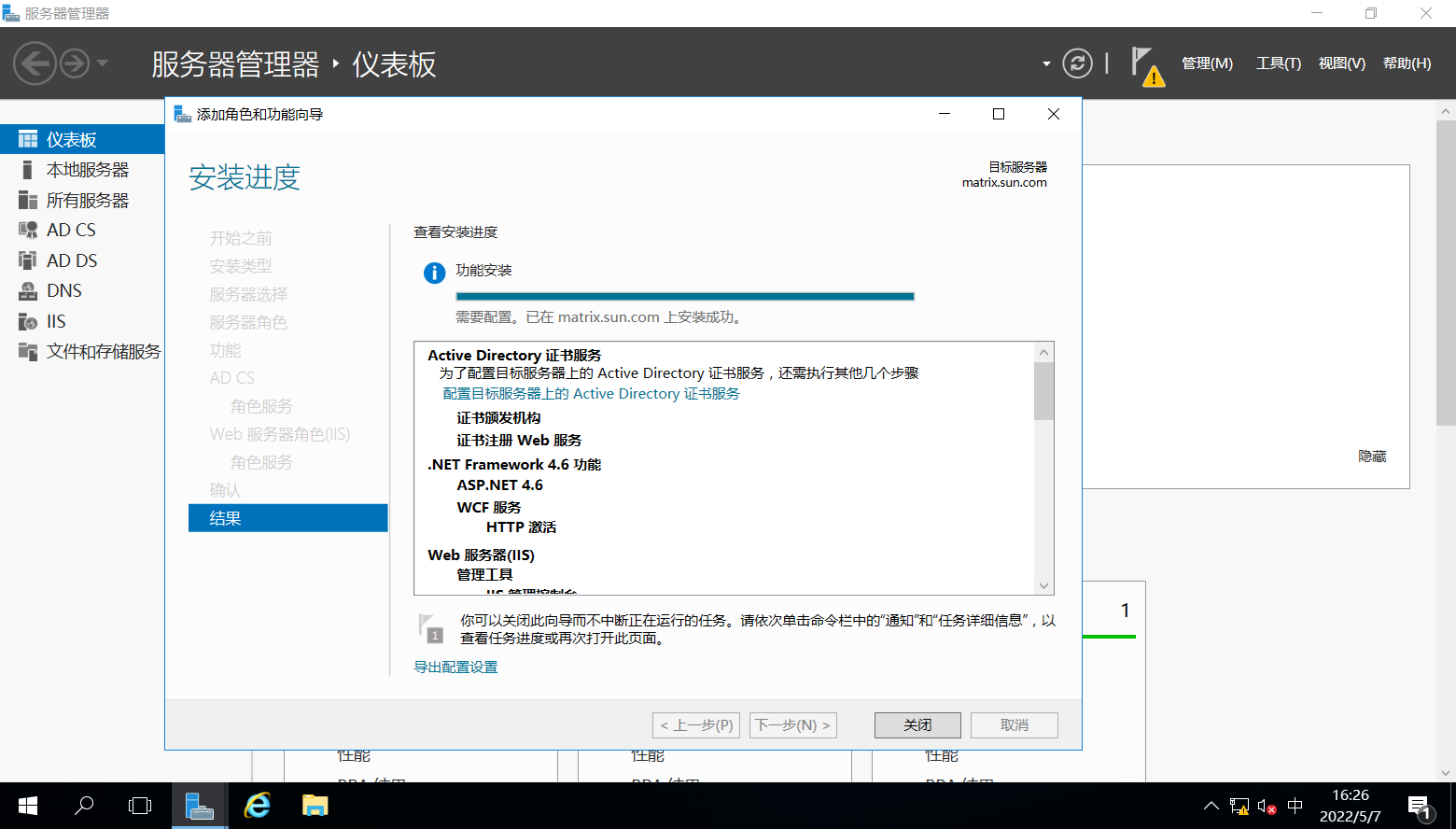Click Server Manager on the taskbar

click(200, 806)
